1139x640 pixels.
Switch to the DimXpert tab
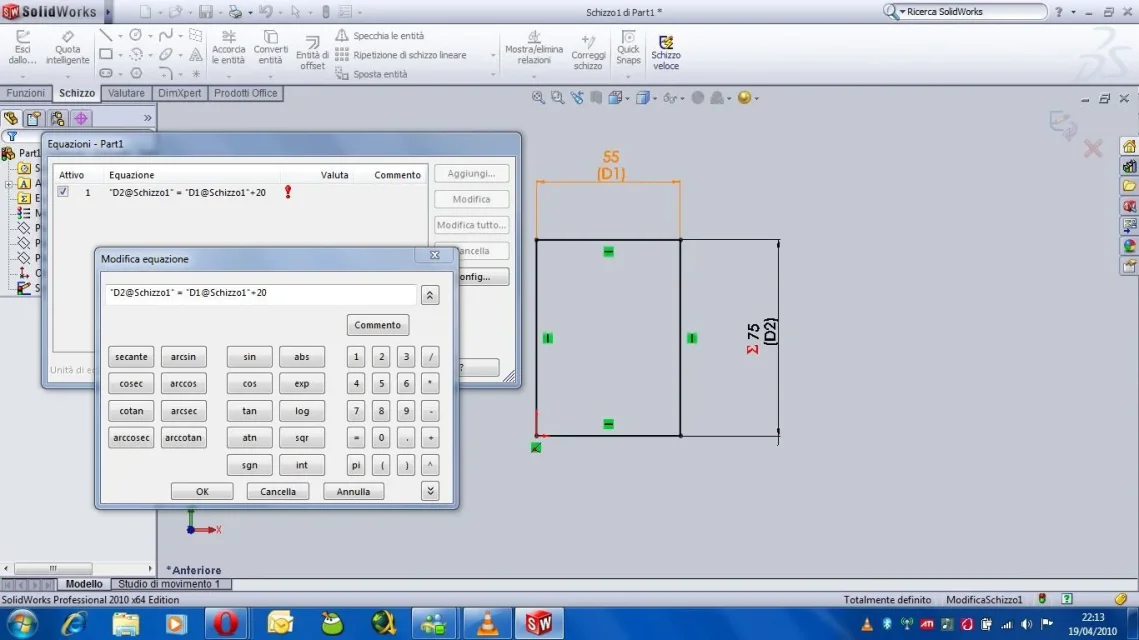pyautogui.click(x=179, y=93)
